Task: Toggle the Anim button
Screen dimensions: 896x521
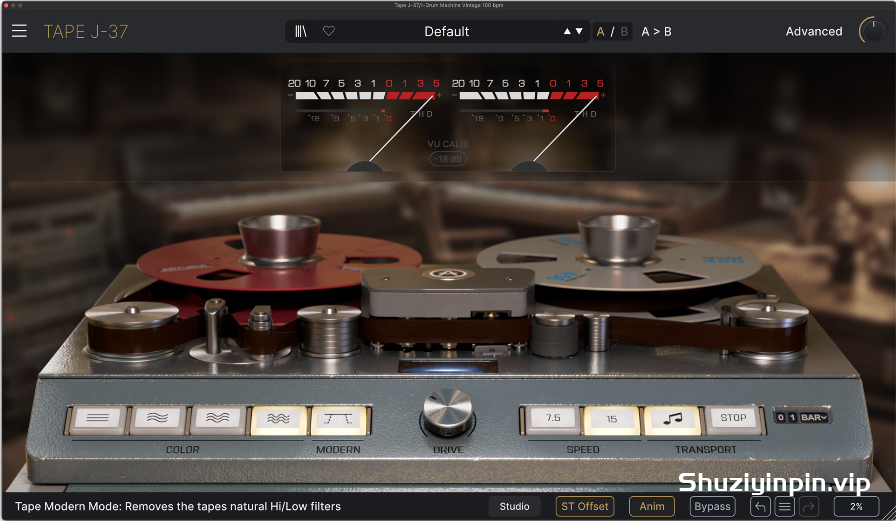Action: 652,506
